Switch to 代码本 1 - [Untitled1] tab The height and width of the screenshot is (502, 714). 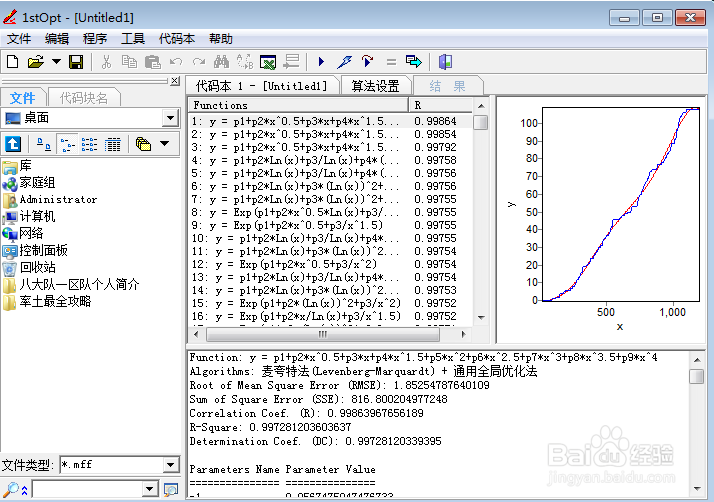pyautogui.click(x=262, y=86)
